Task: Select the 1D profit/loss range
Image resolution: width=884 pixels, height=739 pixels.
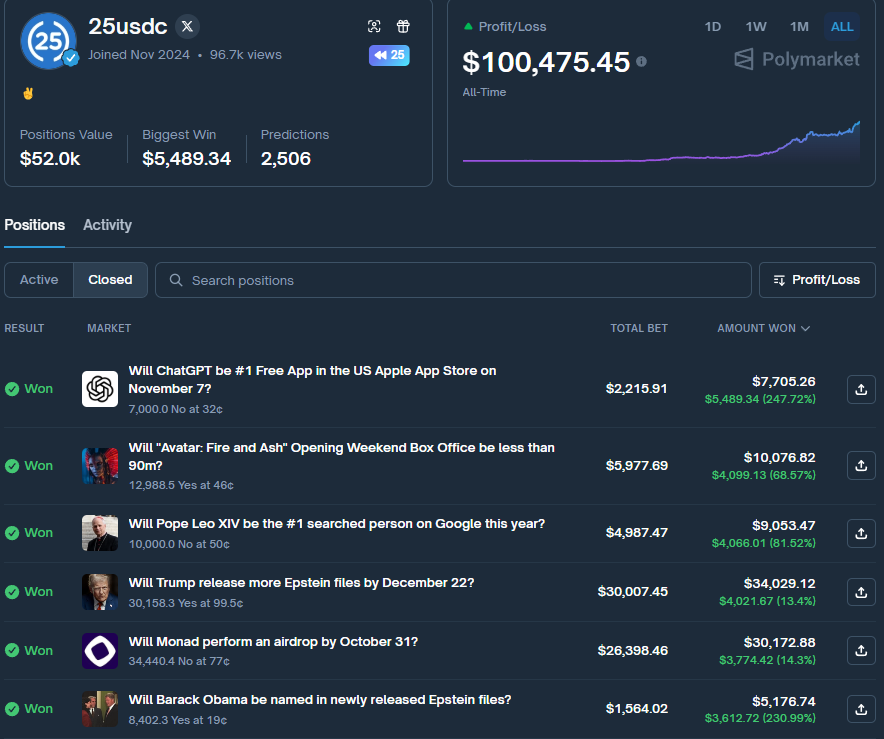Action: click(713, 26)
